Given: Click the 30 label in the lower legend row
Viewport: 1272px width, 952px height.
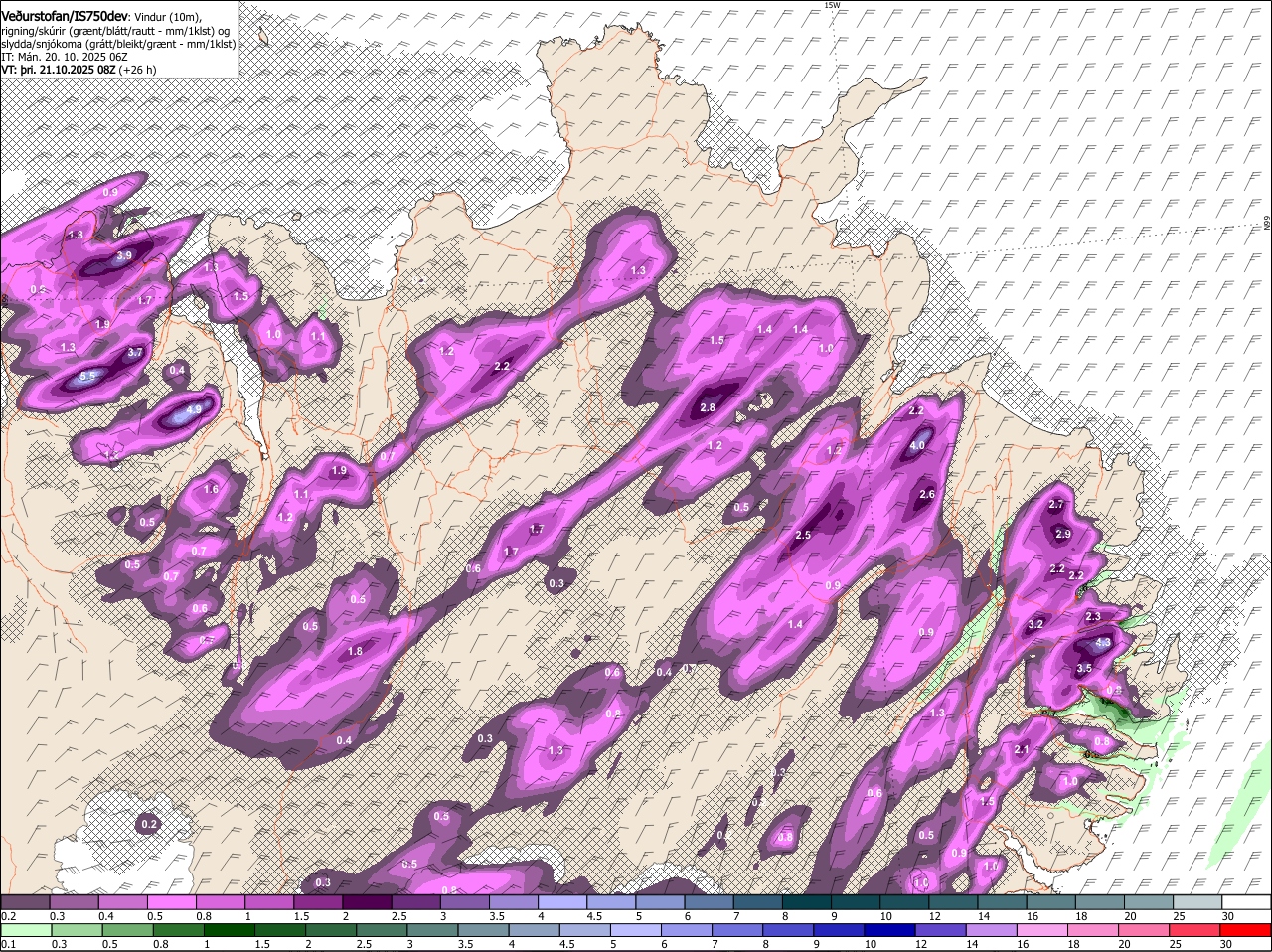Looking at the screenshot, I should point(1225,943).
